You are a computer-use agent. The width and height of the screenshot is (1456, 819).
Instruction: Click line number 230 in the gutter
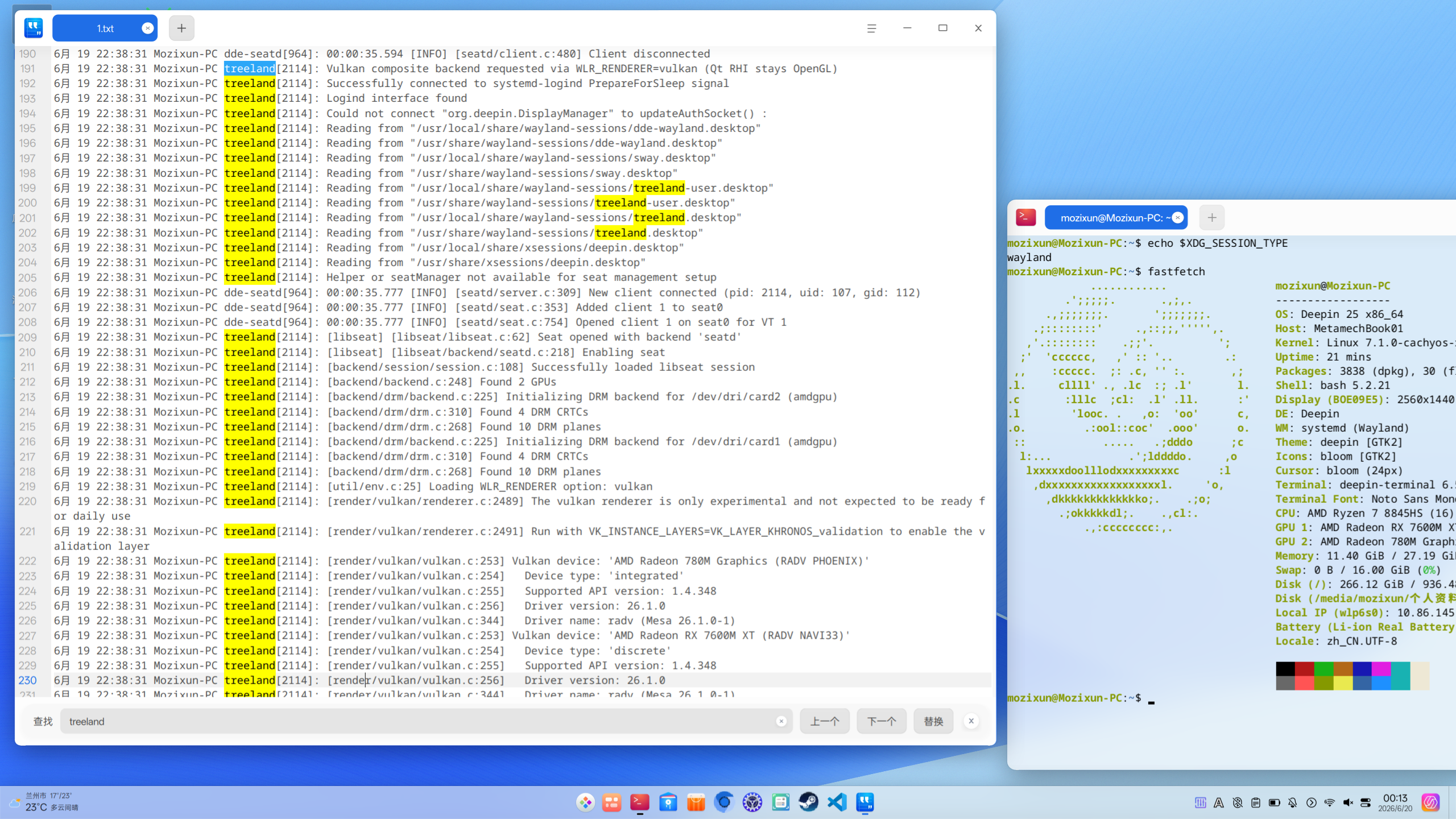click(27, 680)
